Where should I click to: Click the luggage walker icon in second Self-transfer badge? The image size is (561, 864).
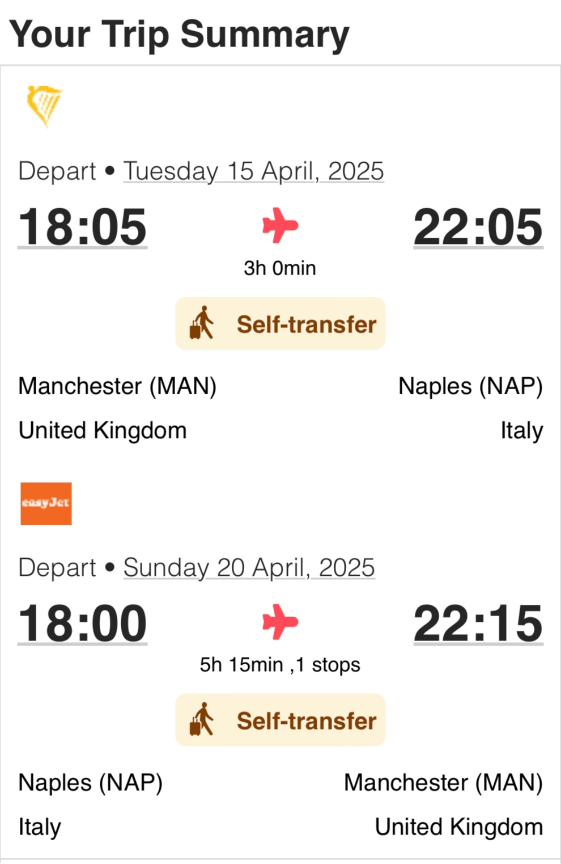click(202, 720)
